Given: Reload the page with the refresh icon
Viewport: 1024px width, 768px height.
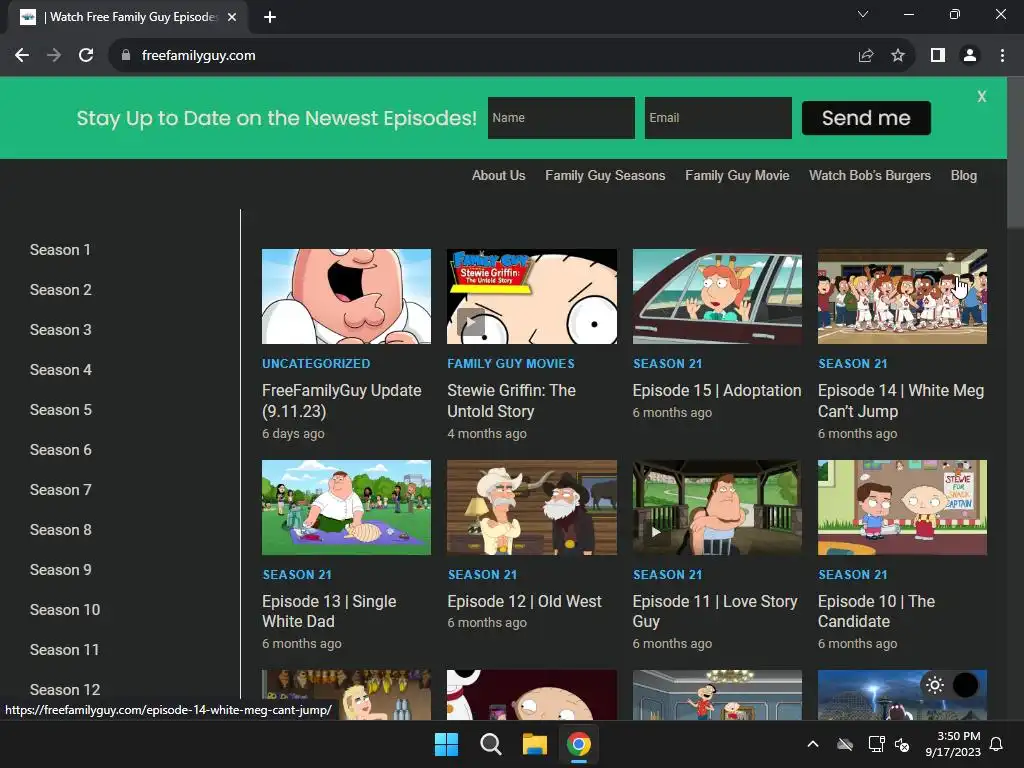Looking at the screenshot, I should pos(86,56).
